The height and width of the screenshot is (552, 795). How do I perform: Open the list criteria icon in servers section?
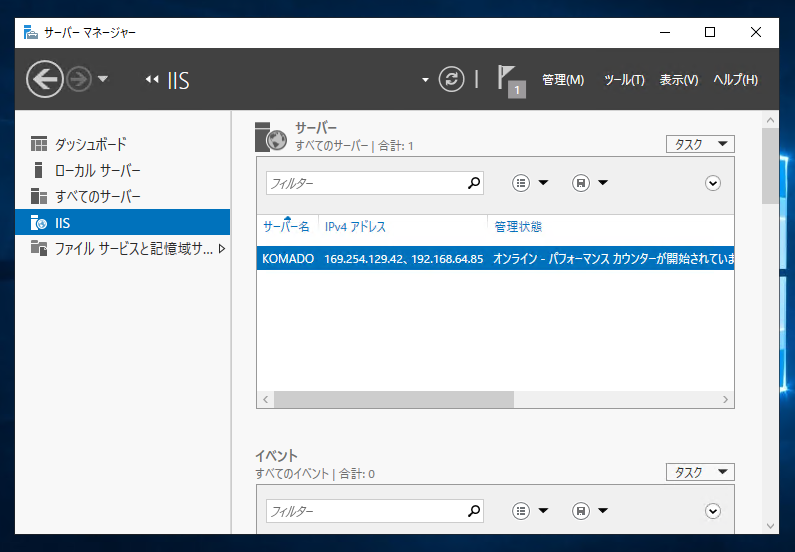click(x=521, y=183)
